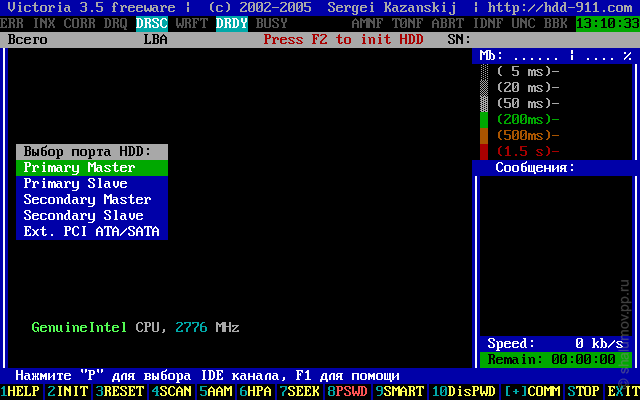Click the 20 ms gray legend block
Screen dimensions: 640x400
484,88
